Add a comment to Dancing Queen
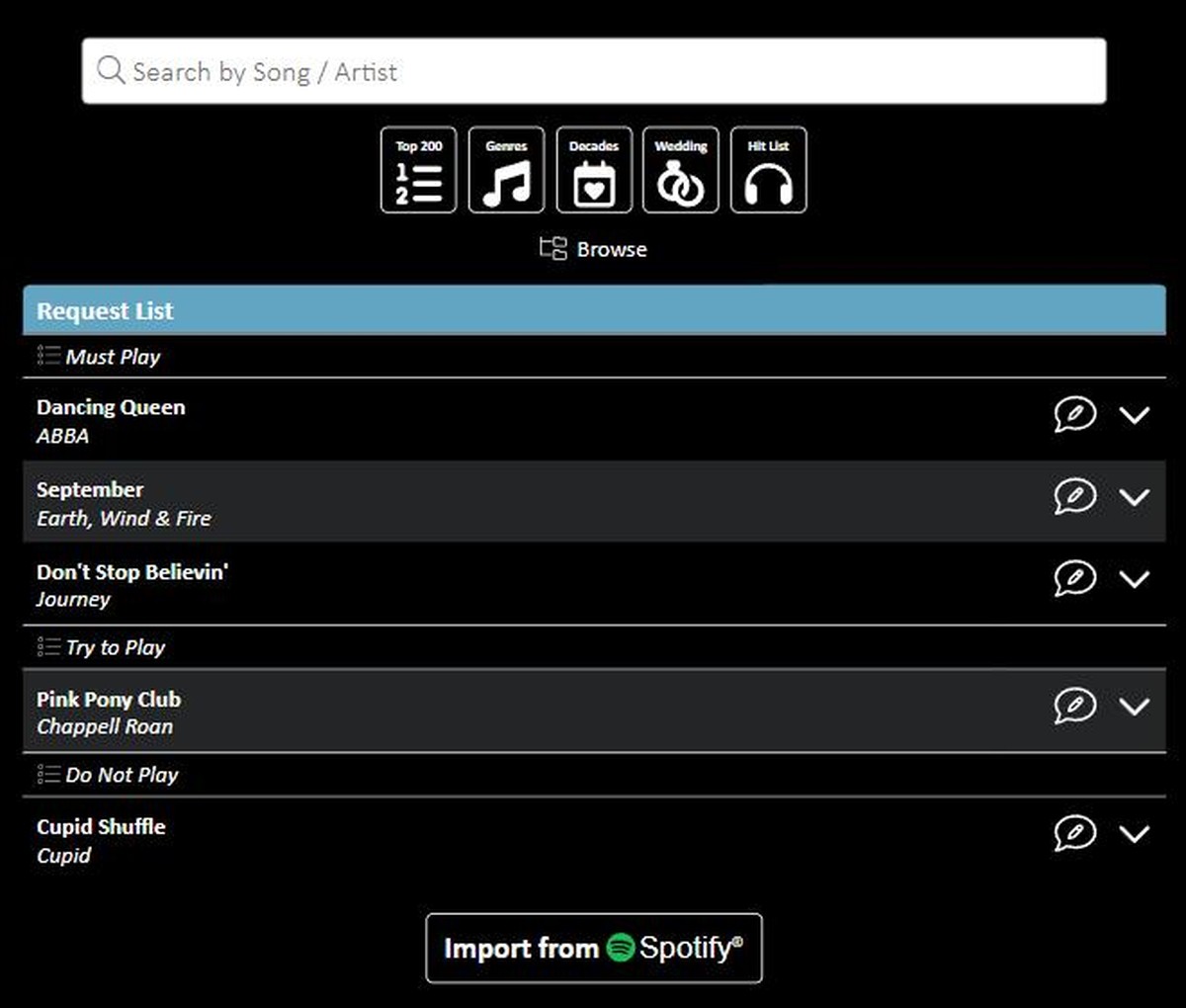The height and width of the screenshot is (1008, 1186). pos(1075,414)
